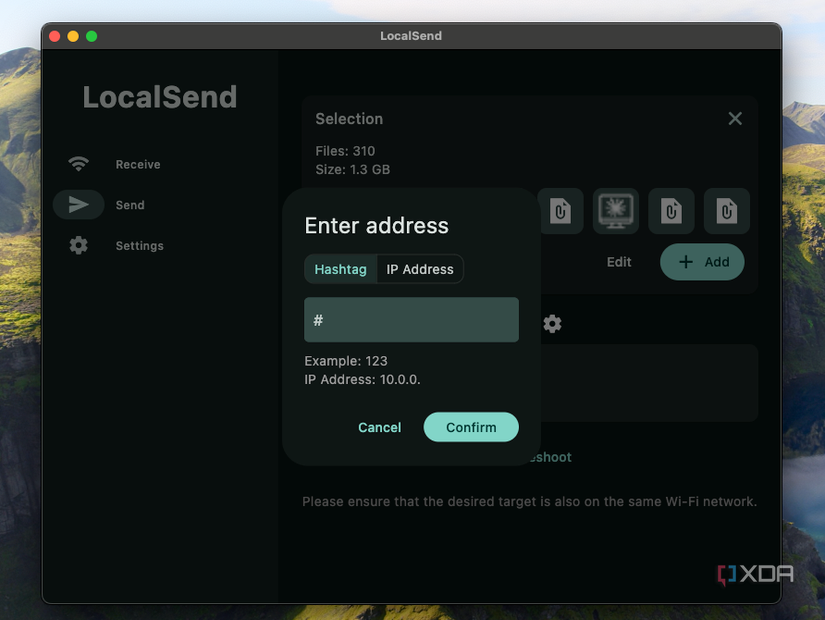
Task: Open Settings via the gear sidebar icon
Action: pyautogui.click(x=79, y=245)
